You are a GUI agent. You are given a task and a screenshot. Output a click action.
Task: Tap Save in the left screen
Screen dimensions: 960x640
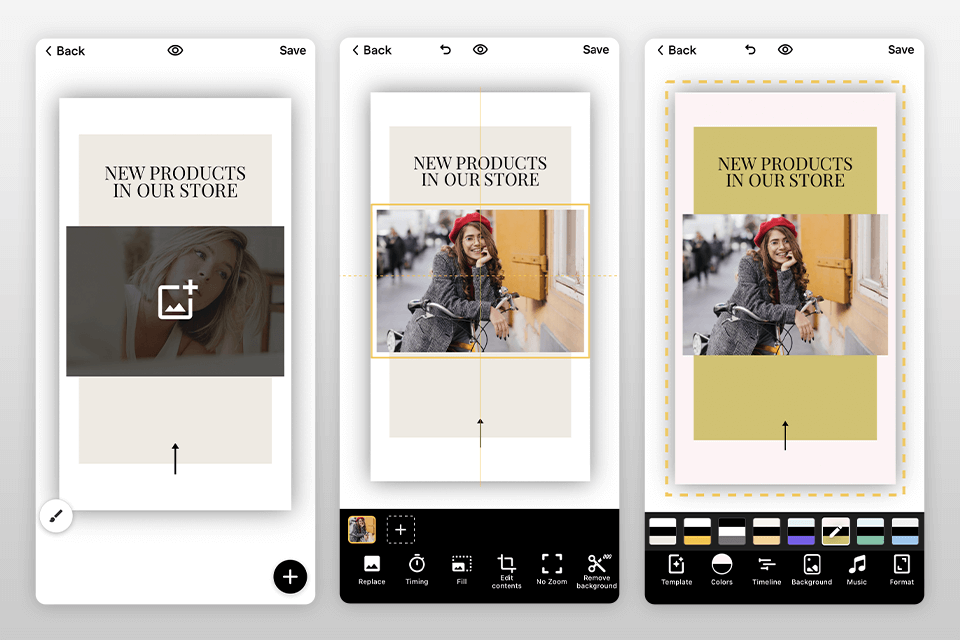[x=293, y=51]
